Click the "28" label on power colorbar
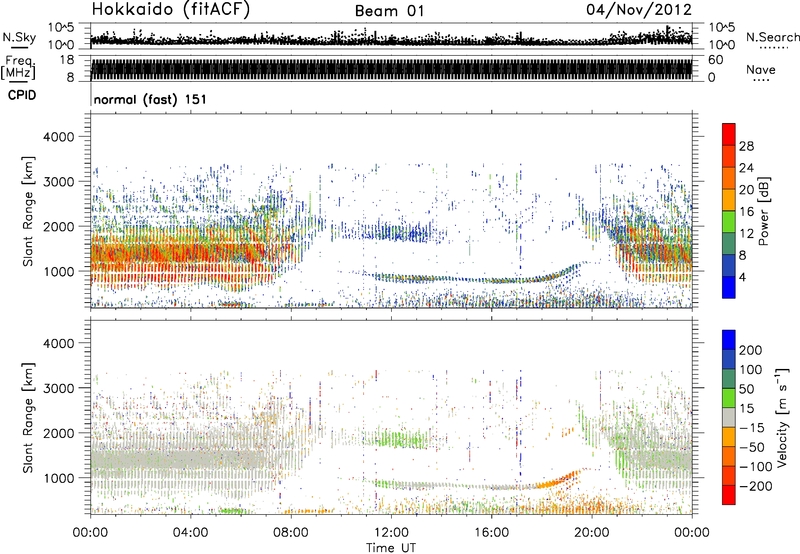Viewport: 800px width, 554px height. (x=746, y=146)
